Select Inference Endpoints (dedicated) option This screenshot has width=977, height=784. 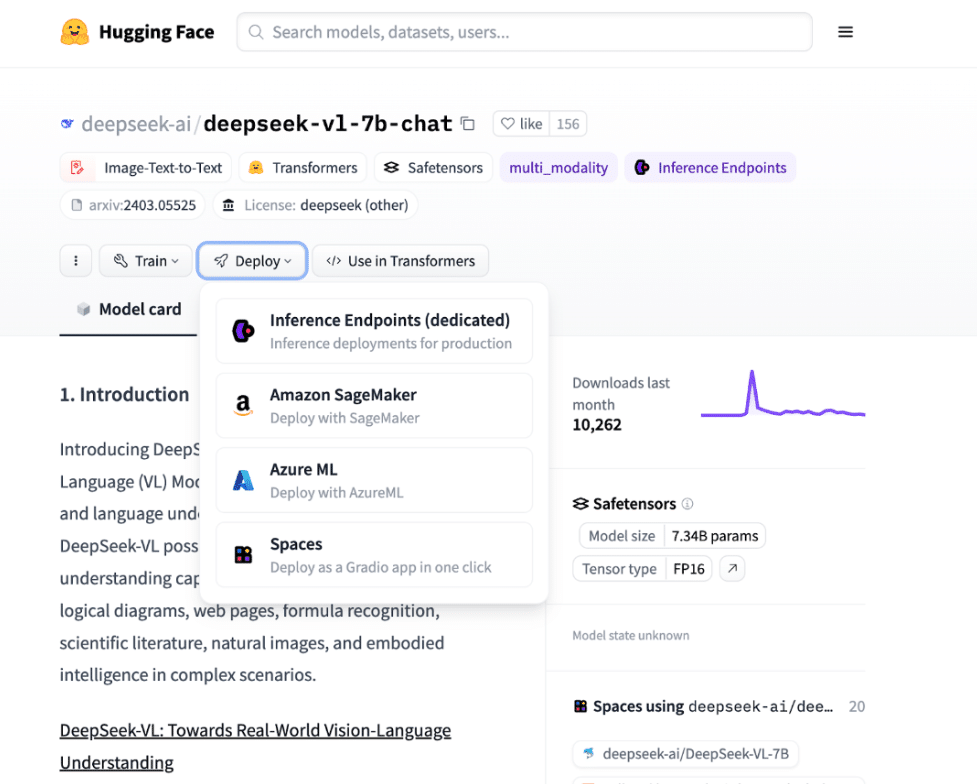[374, 331]
